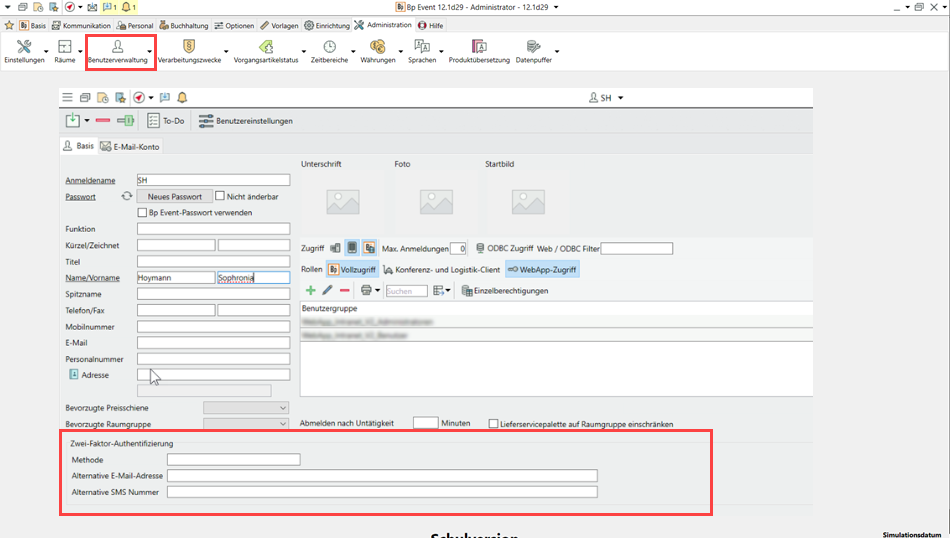Click the red minus to remove Benutzergruppe
Viewport: 950px width, 538px height.
344,290
